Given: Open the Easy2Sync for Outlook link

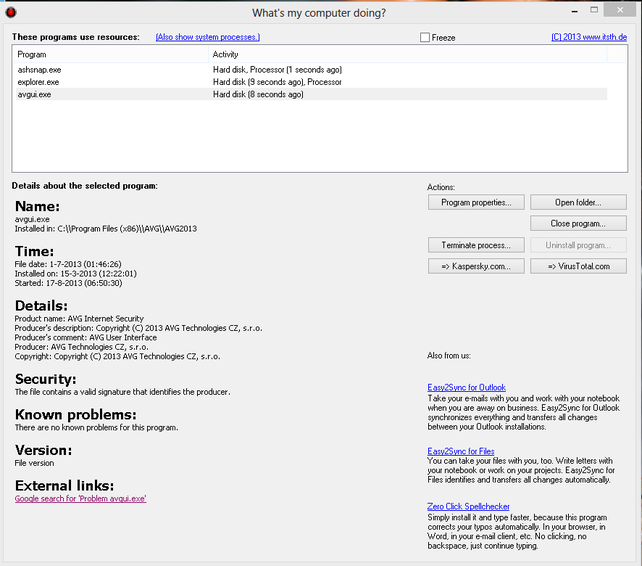Looking at the screenshot, I should (x=466, y=387).
